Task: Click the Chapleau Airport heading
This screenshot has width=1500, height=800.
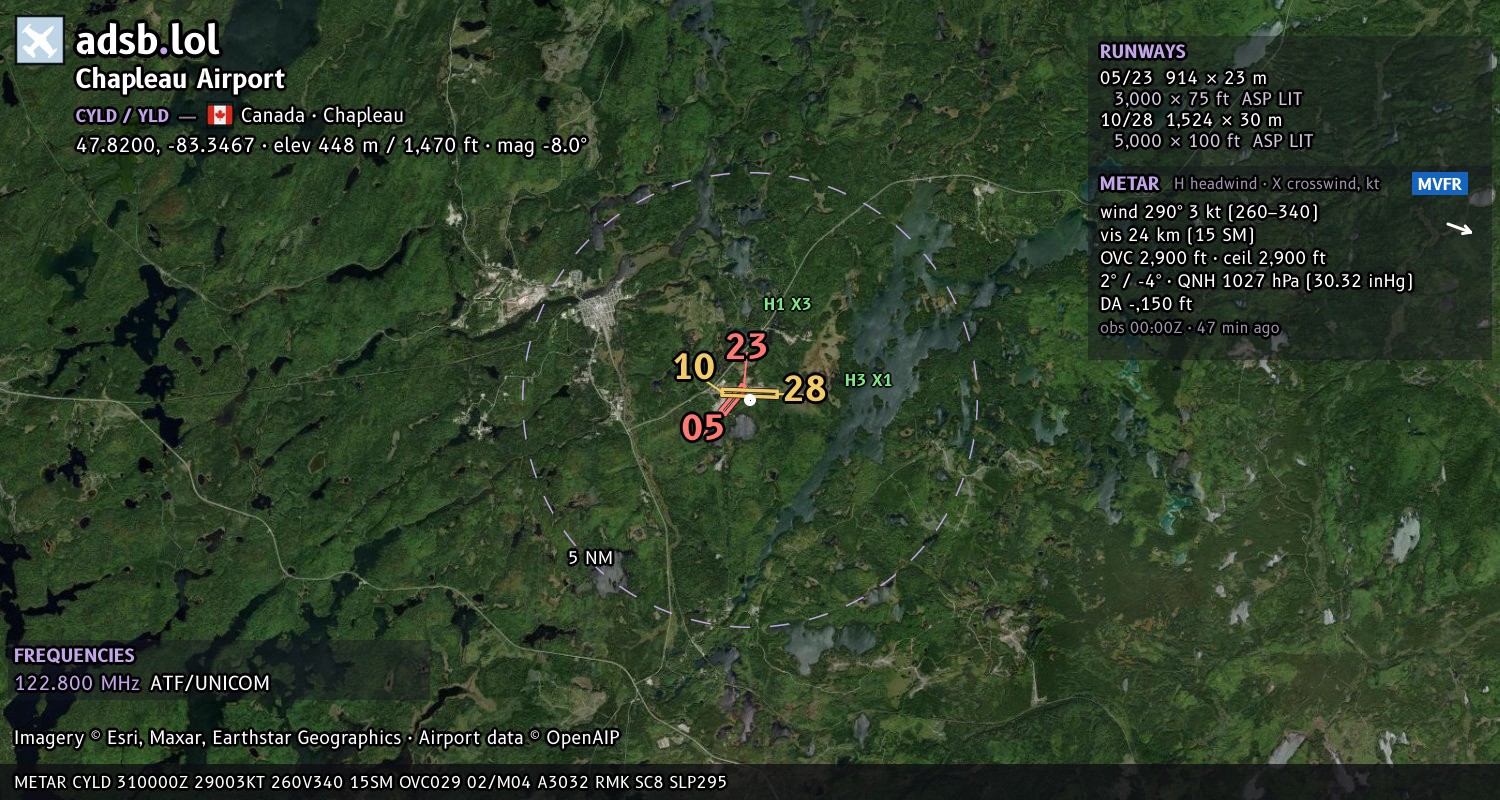Action: pos(180,79)
